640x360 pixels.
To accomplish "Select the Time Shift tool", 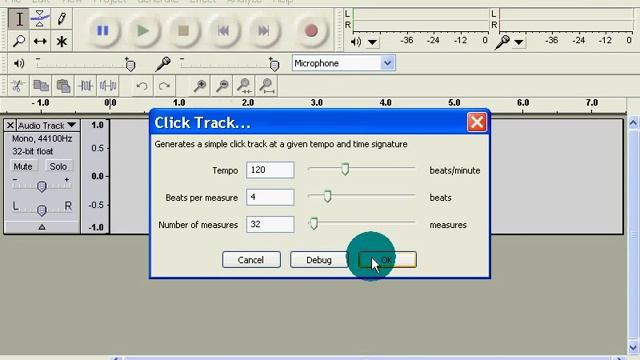I will pos(40,41).
